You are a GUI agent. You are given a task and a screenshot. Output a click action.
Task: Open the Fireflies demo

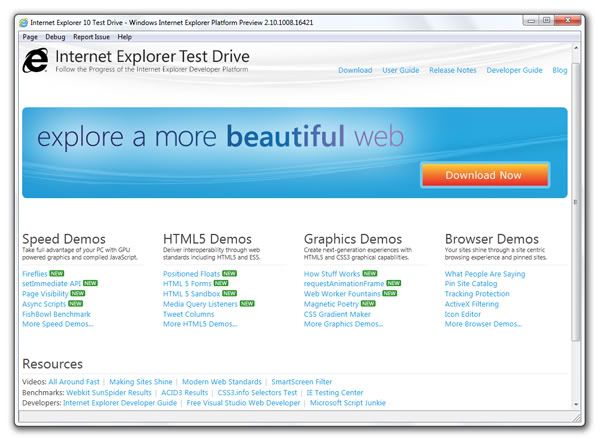pos(35,274)
